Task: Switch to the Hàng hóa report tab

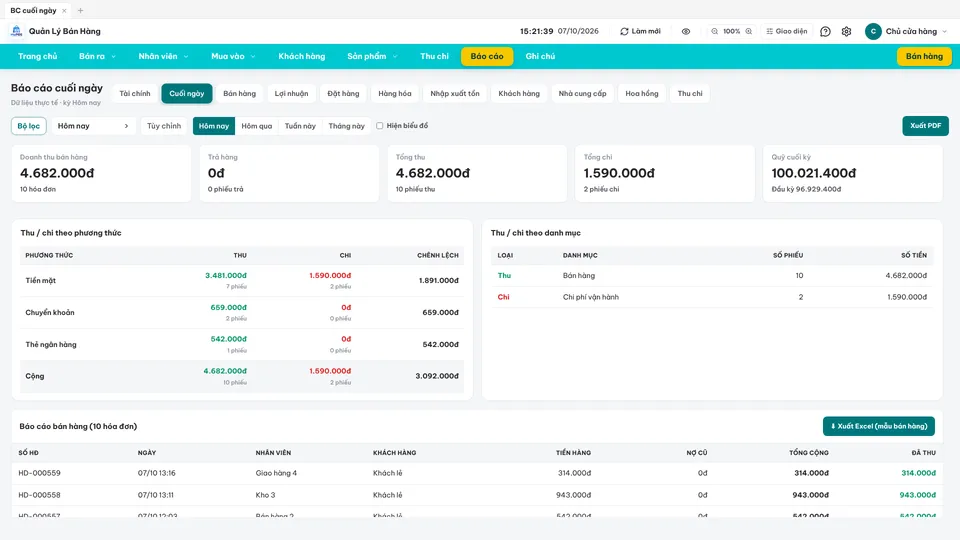Action: (x=395, y=94)
